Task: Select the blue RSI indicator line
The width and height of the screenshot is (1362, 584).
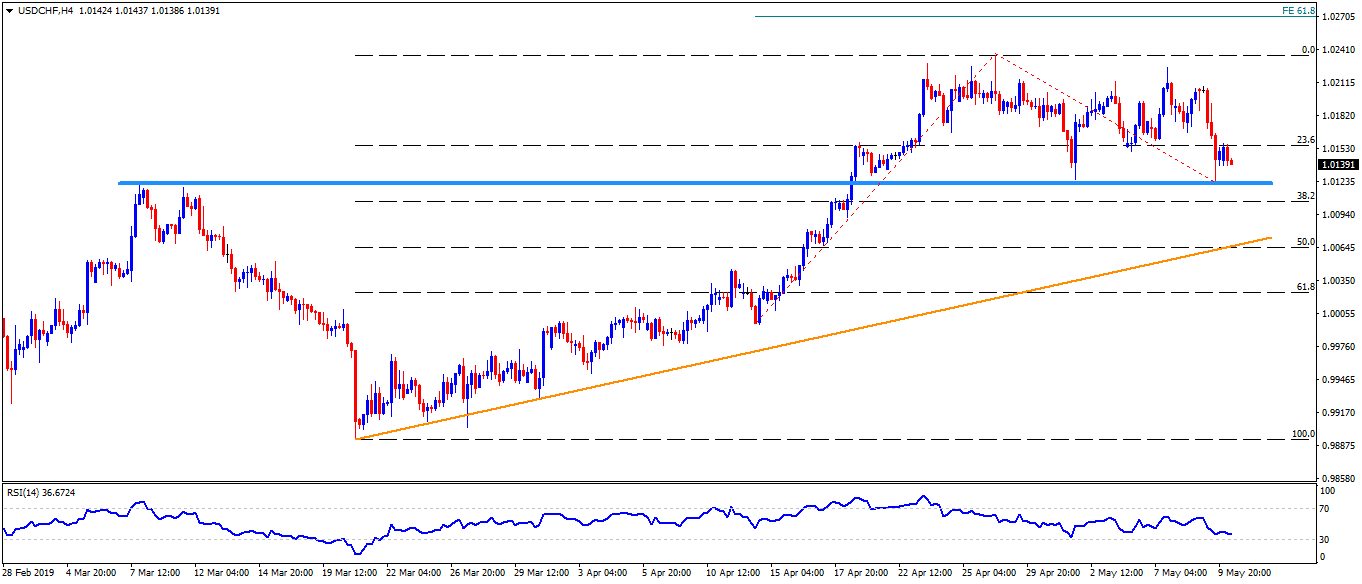Action: click(x=600, y=517)
